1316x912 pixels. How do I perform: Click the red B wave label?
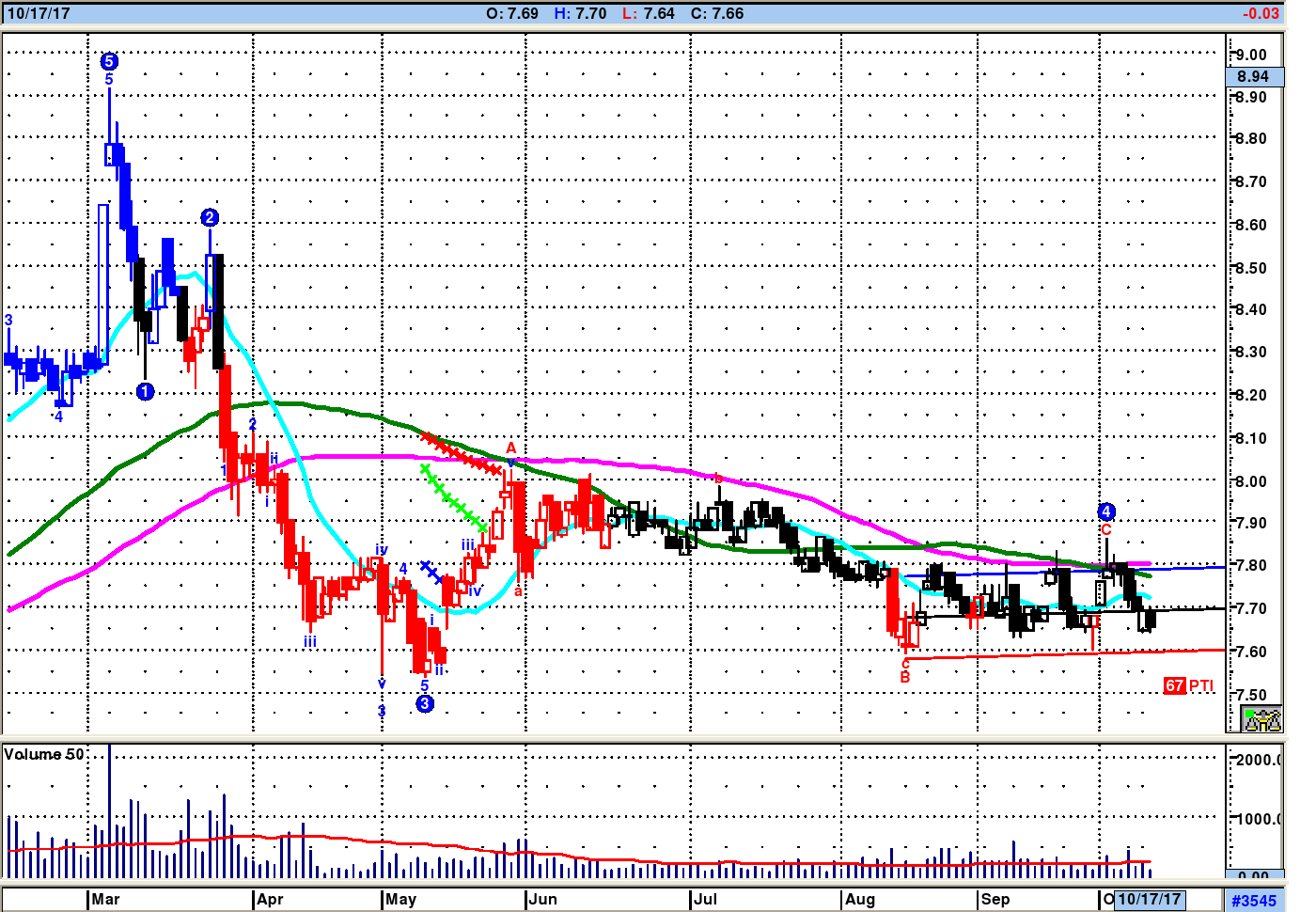[905, 677]
